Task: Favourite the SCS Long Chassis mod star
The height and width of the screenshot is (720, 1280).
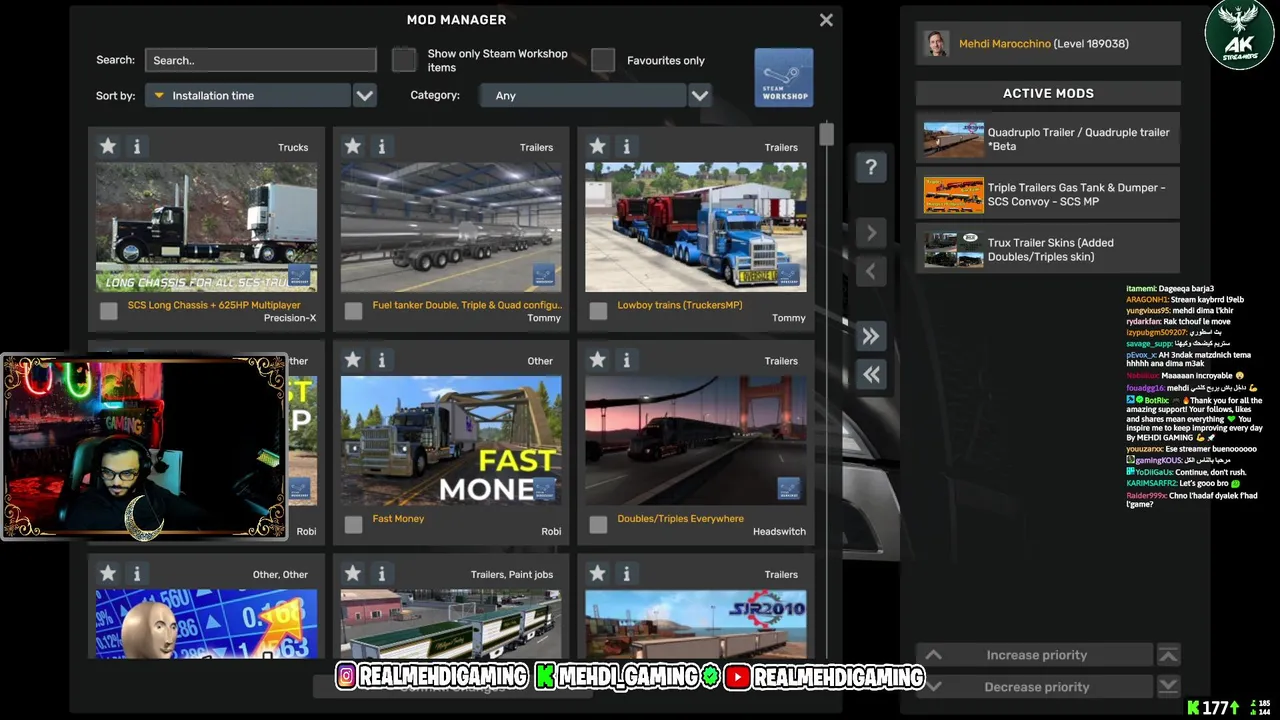Action: 108,147
